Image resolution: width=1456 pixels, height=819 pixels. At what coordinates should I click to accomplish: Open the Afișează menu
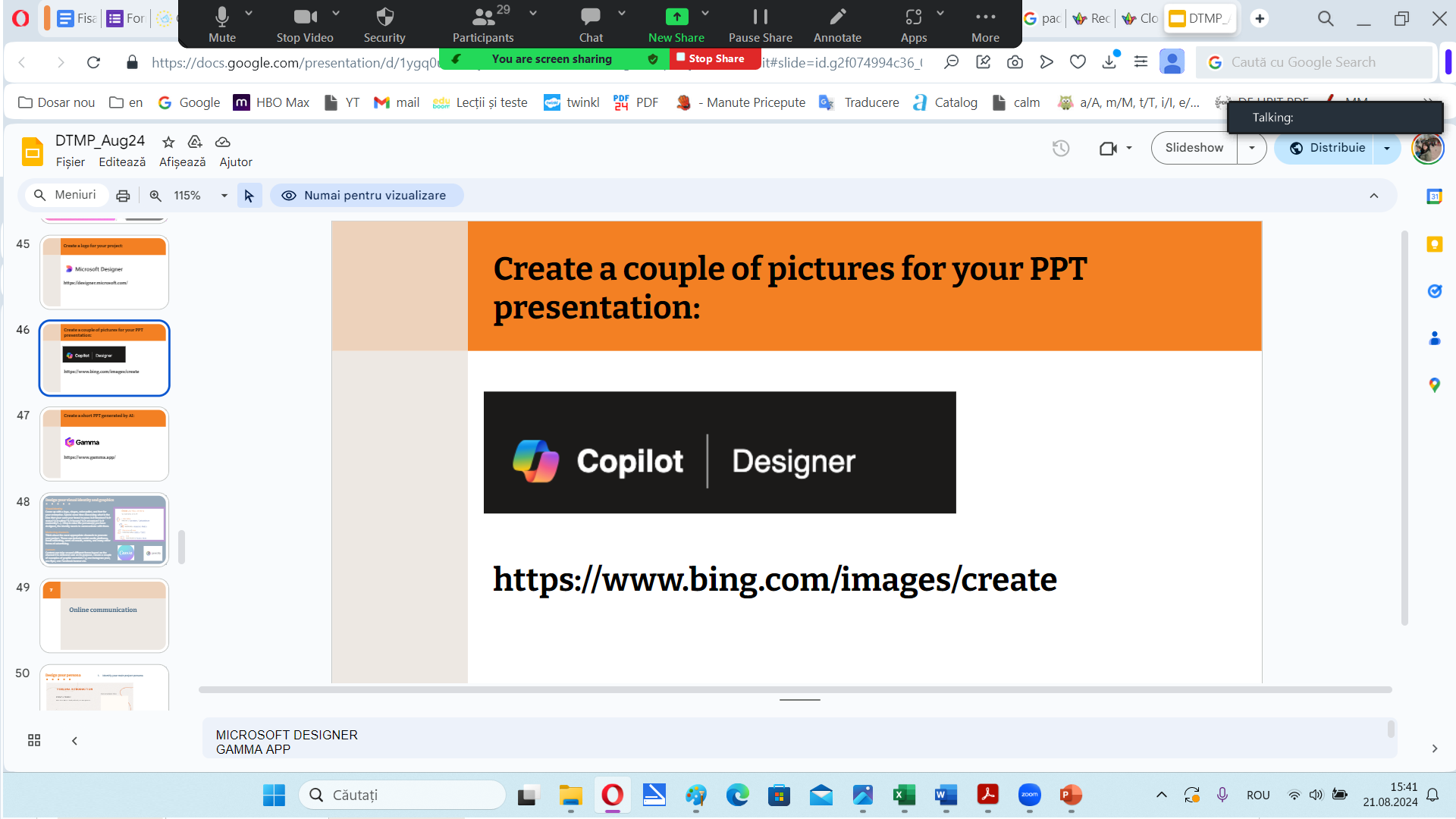182,162
